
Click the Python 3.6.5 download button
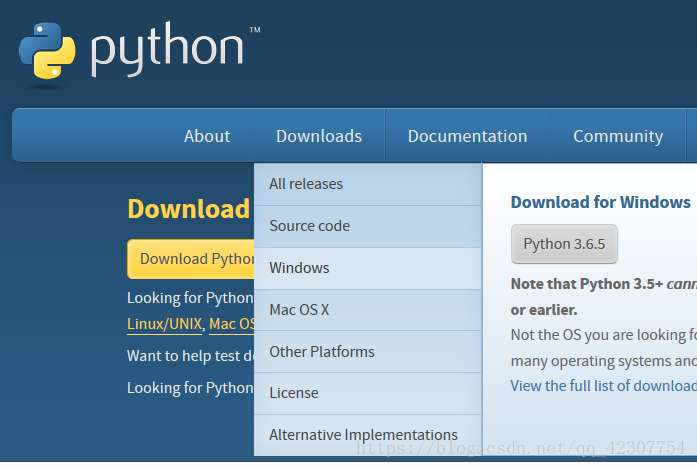click(x=564, y=244)
